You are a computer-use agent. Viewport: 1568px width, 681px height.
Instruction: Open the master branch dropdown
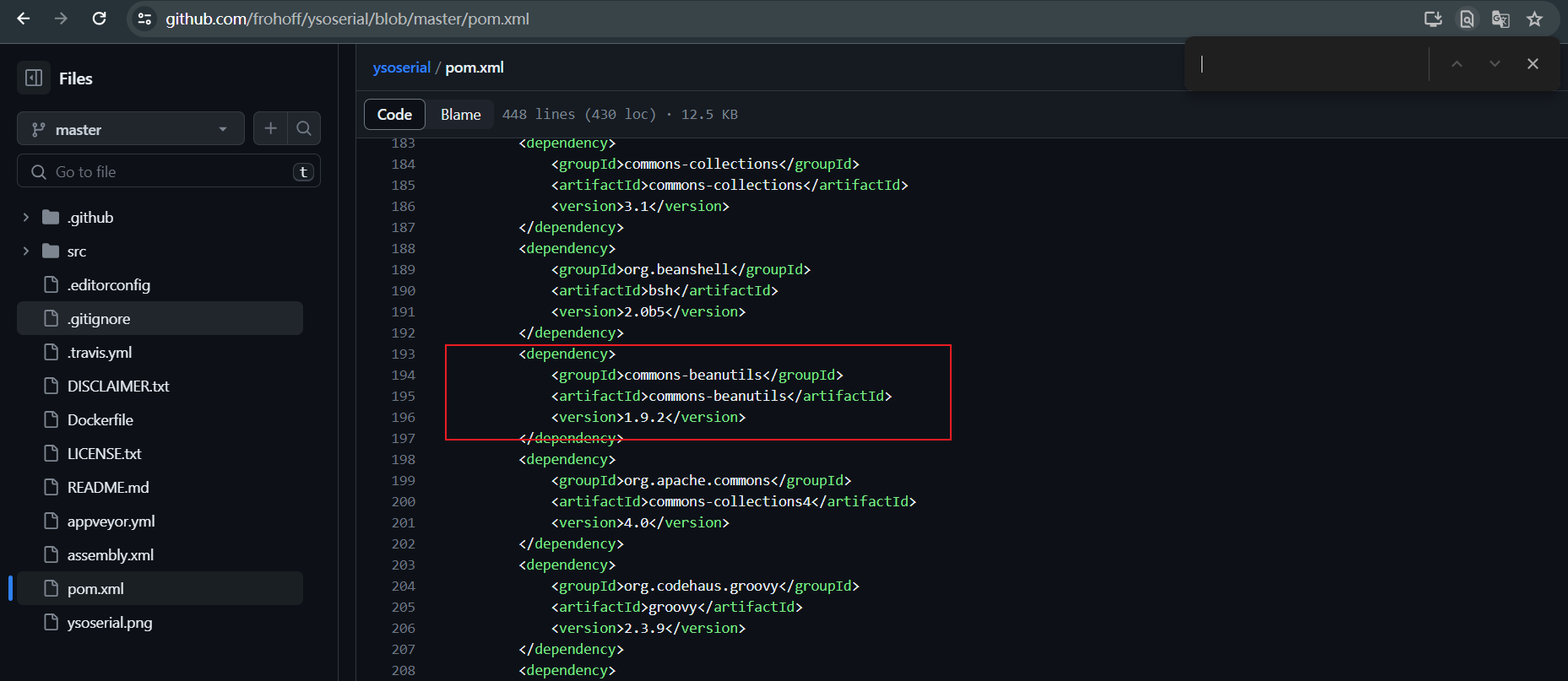pos(130,129)
